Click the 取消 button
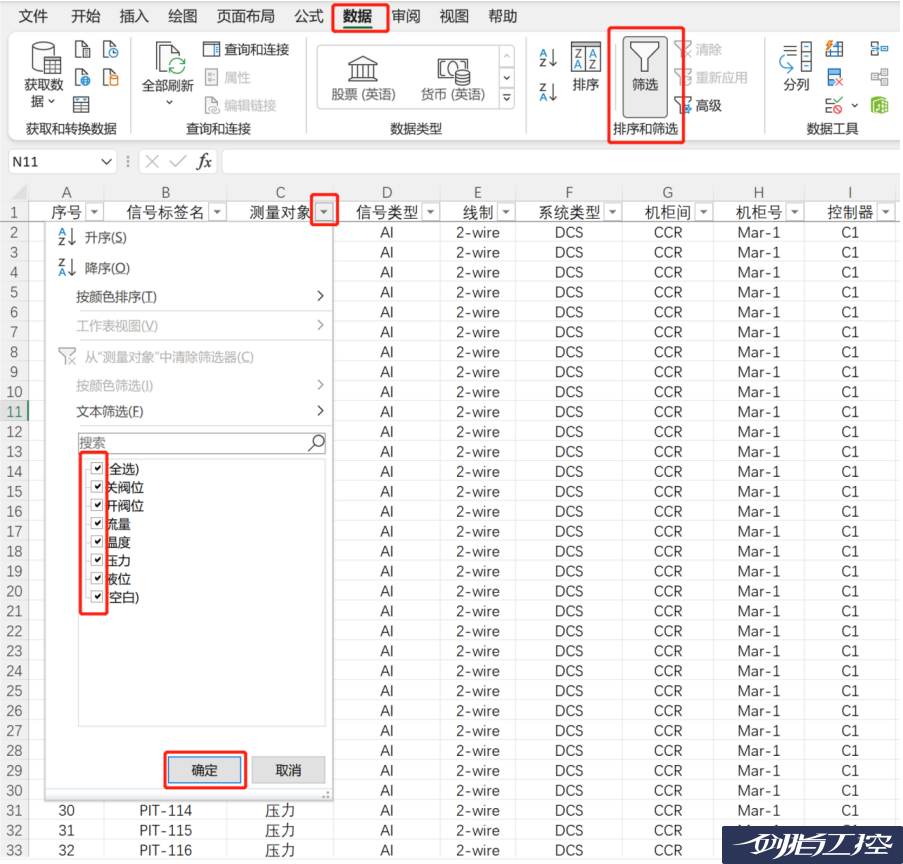Screen dimensions: 903x864 point(288,770)
